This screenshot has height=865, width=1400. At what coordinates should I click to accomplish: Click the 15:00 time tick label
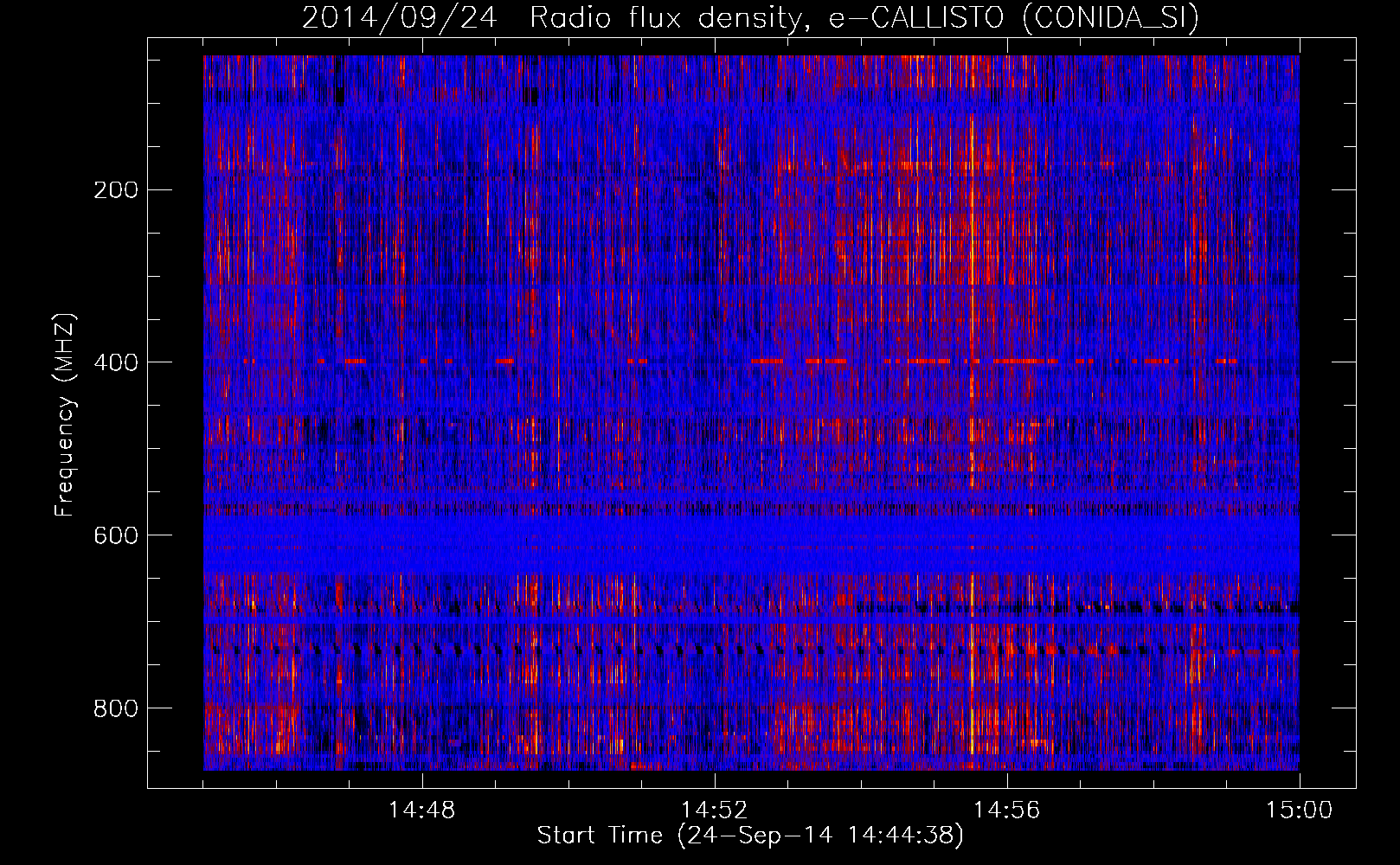point(1300,811)
